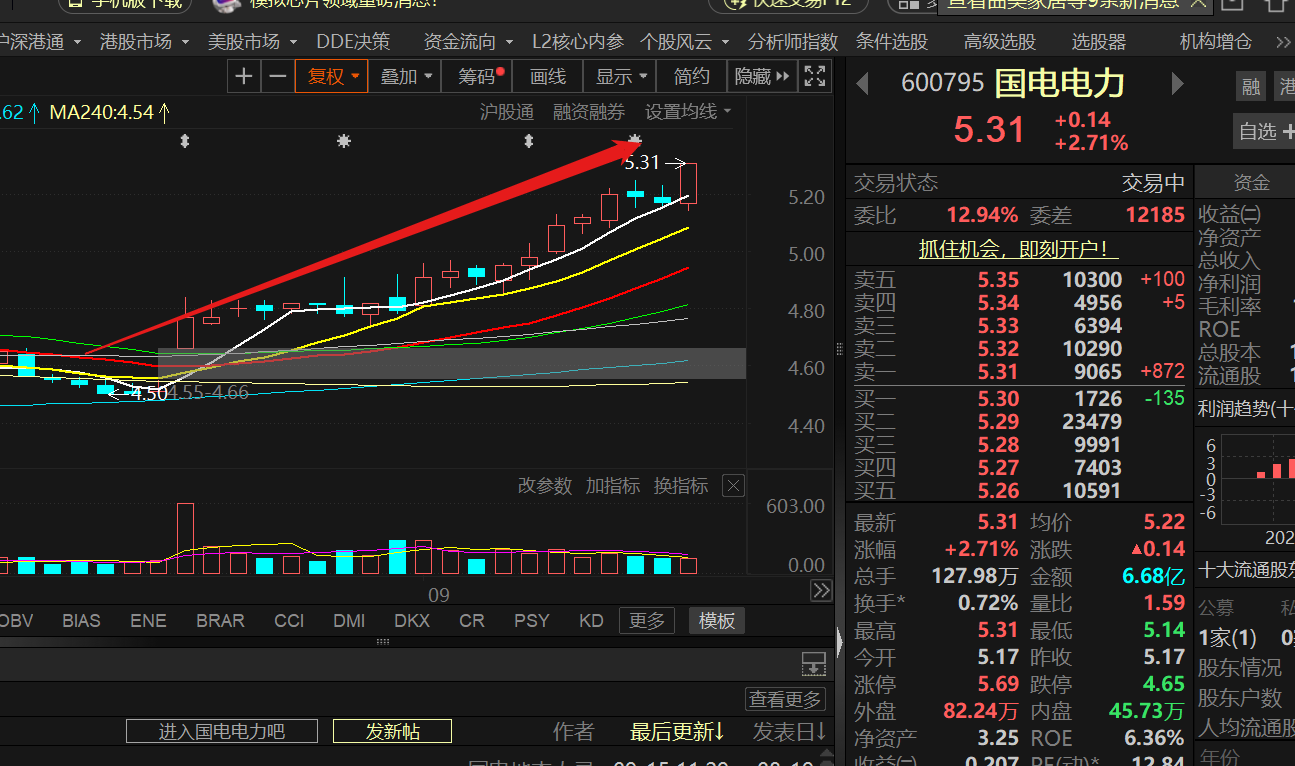Go to next stock arrow
This screenshot has height=766, width=1295.
pos(1177,83)
